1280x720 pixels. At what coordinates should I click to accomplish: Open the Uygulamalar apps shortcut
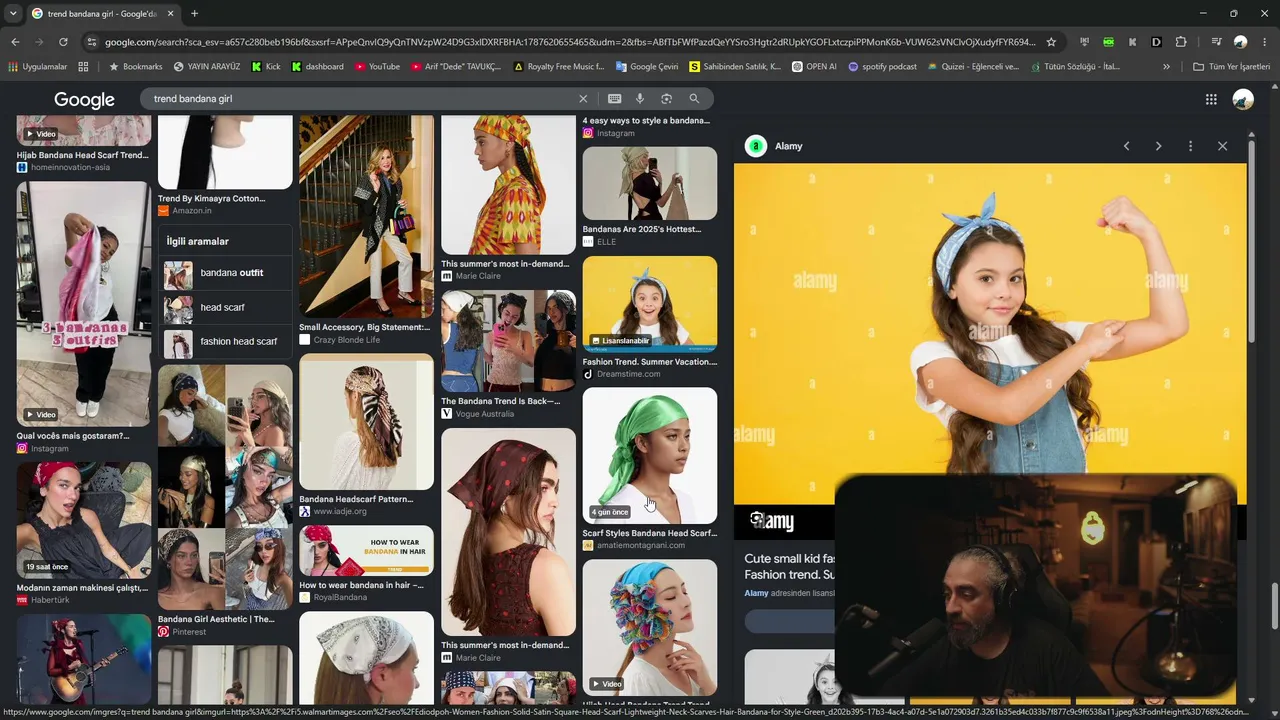coord(37,67)
